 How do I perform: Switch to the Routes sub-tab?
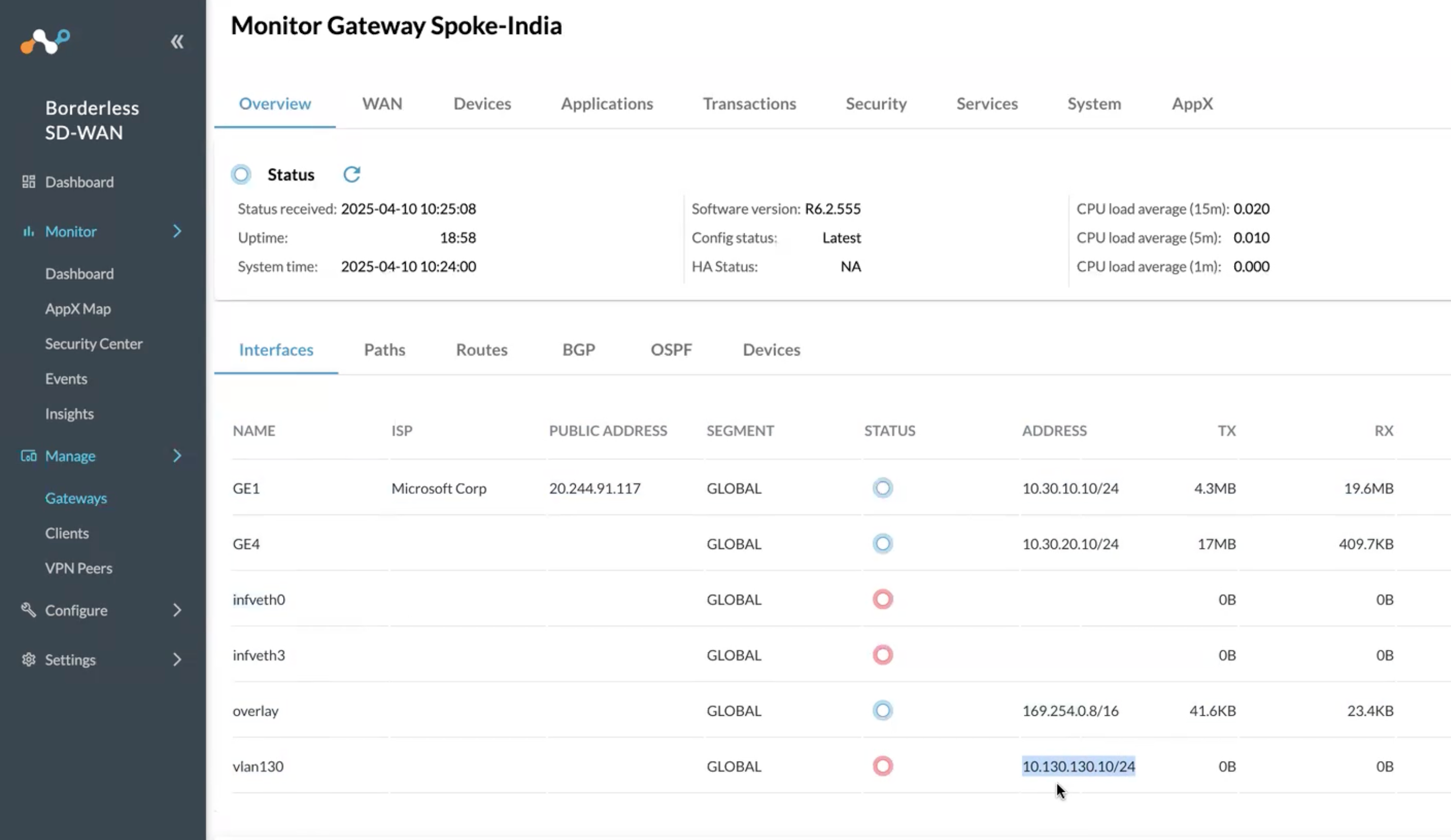(x=481, y=350)
